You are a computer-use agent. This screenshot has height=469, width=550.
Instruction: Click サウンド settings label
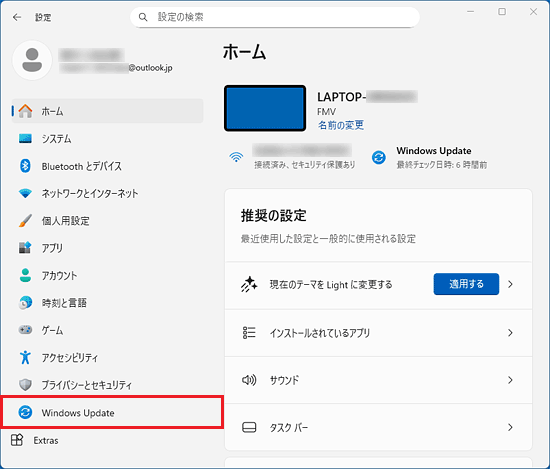click(x=284, y=380)
